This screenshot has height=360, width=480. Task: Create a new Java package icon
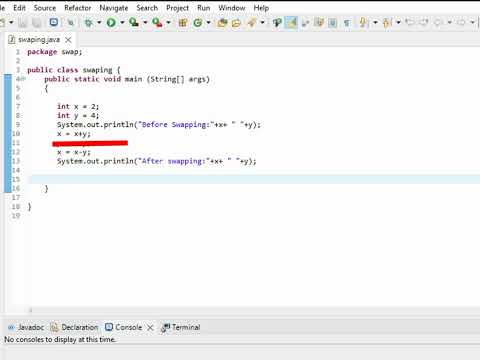[x=183, y=23]
